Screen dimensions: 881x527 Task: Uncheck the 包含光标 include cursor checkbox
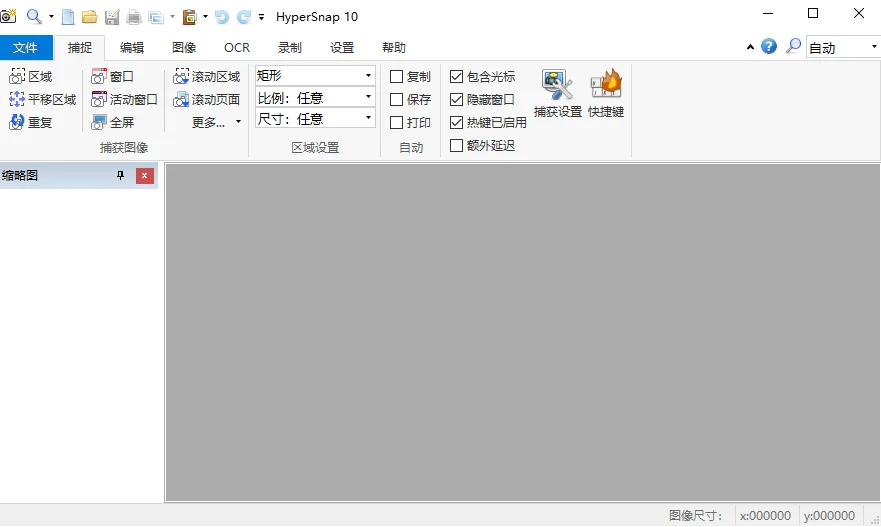click(x=457, y=76)
